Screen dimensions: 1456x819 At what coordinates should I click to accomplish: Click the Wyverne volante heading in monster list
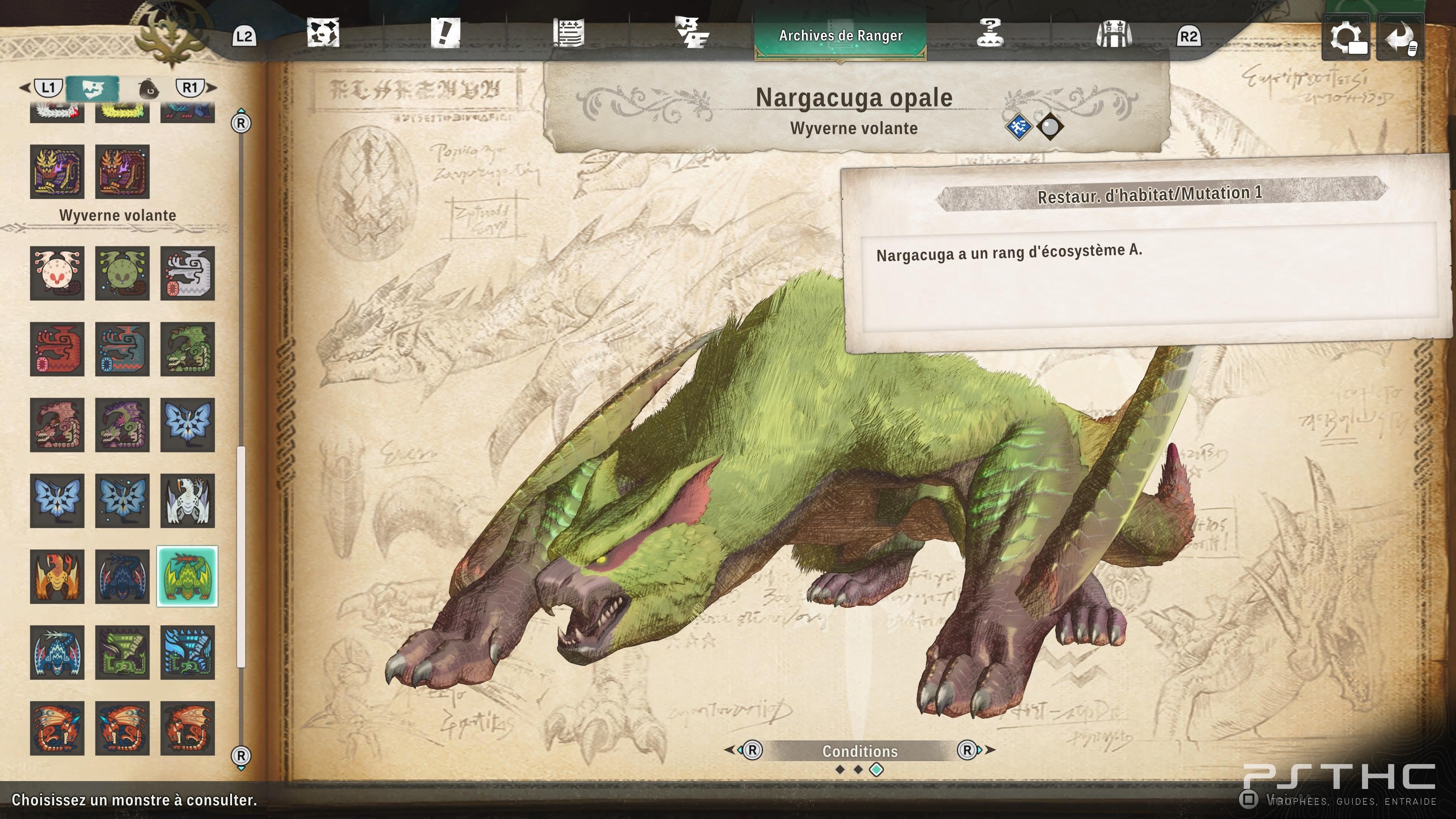118,215
